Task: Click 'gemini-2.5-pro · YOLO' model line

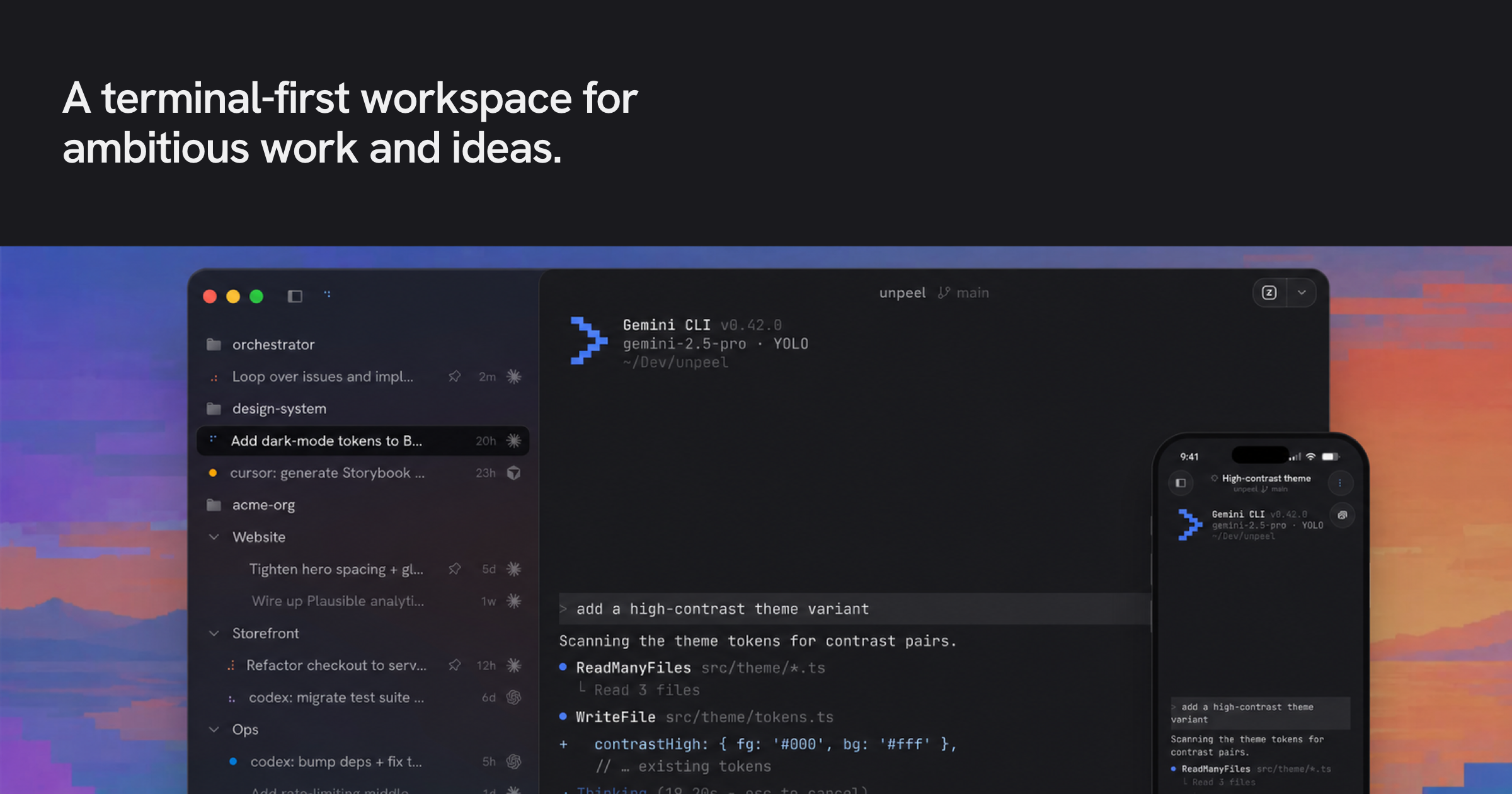Action: coord(716,343)
